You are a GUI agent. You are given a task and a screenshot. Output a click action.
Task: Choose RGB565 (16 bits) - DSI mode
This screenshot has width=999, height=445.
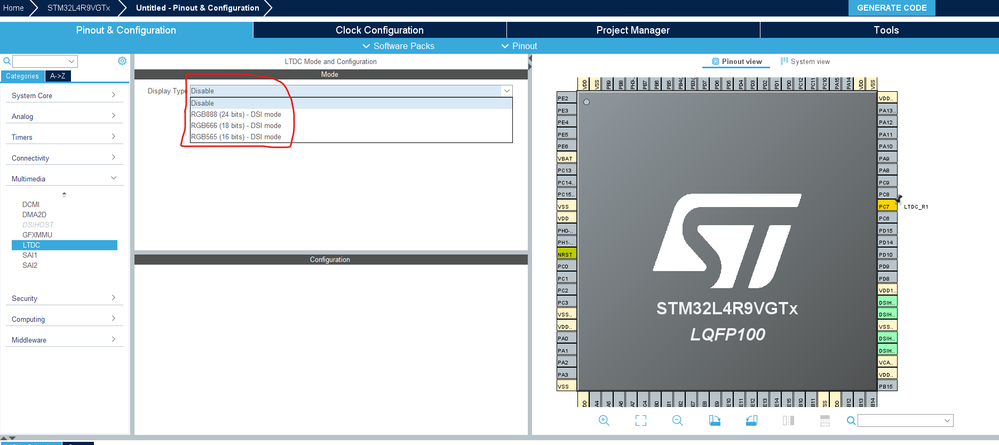(350, 136)
